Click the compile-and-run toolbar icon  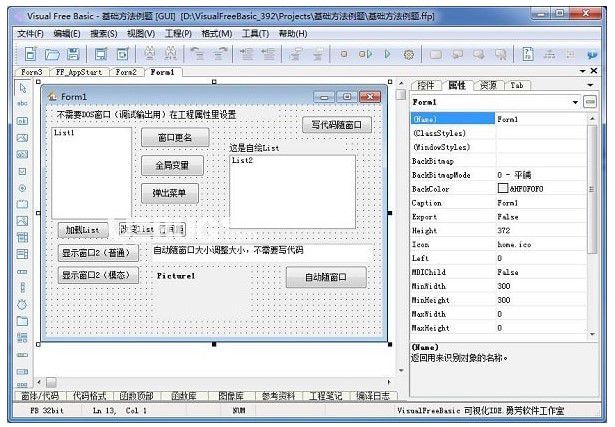[x=366, y=54]
